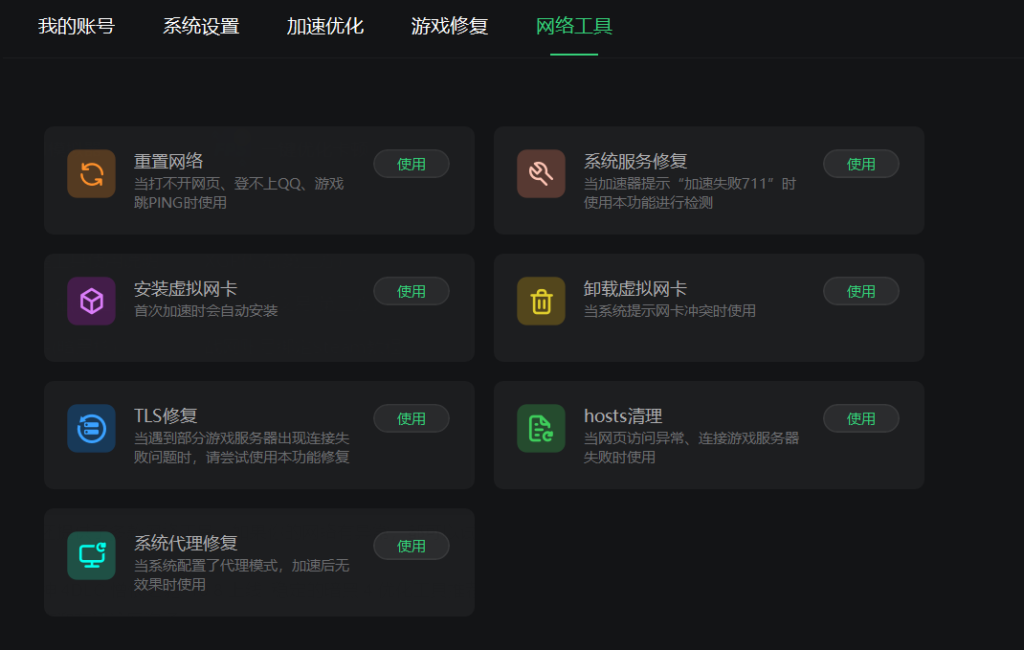
Task: Click 使用 for hosts清理
Action: pyautogui.click(x=861, y=419)
